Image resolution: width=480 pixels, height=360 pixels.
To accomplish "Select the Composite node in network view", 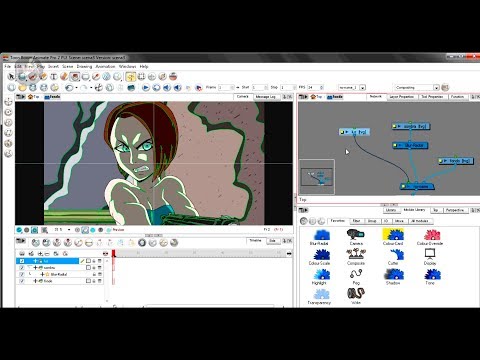I will tap(418, 186).
